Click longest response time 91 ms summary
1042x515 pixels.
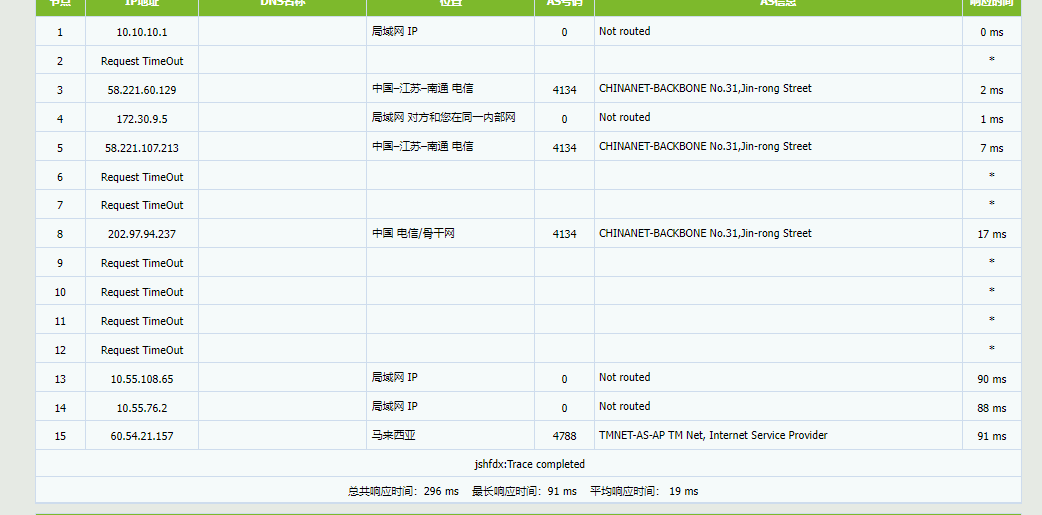pyautogui.click(x=524, y=492)
